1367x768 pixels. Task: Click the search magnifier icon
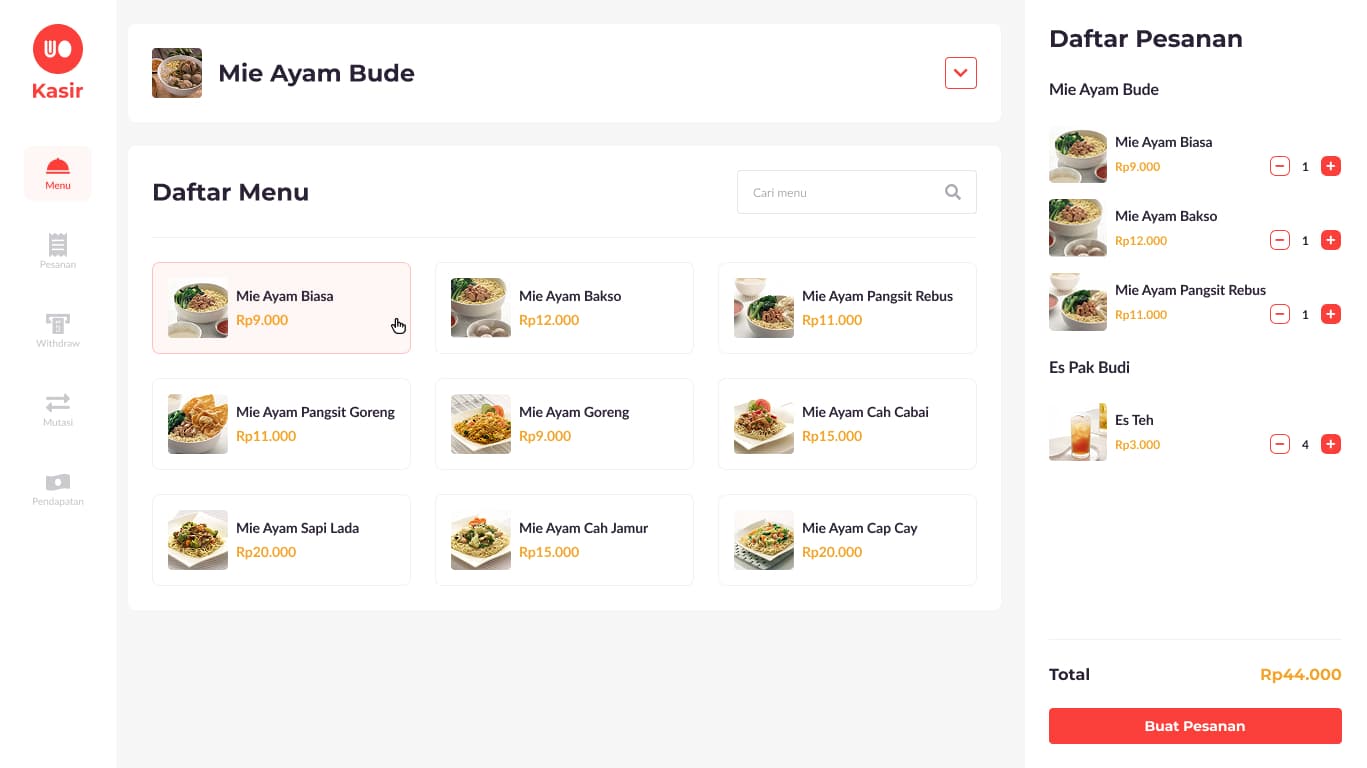click(953, 192)
